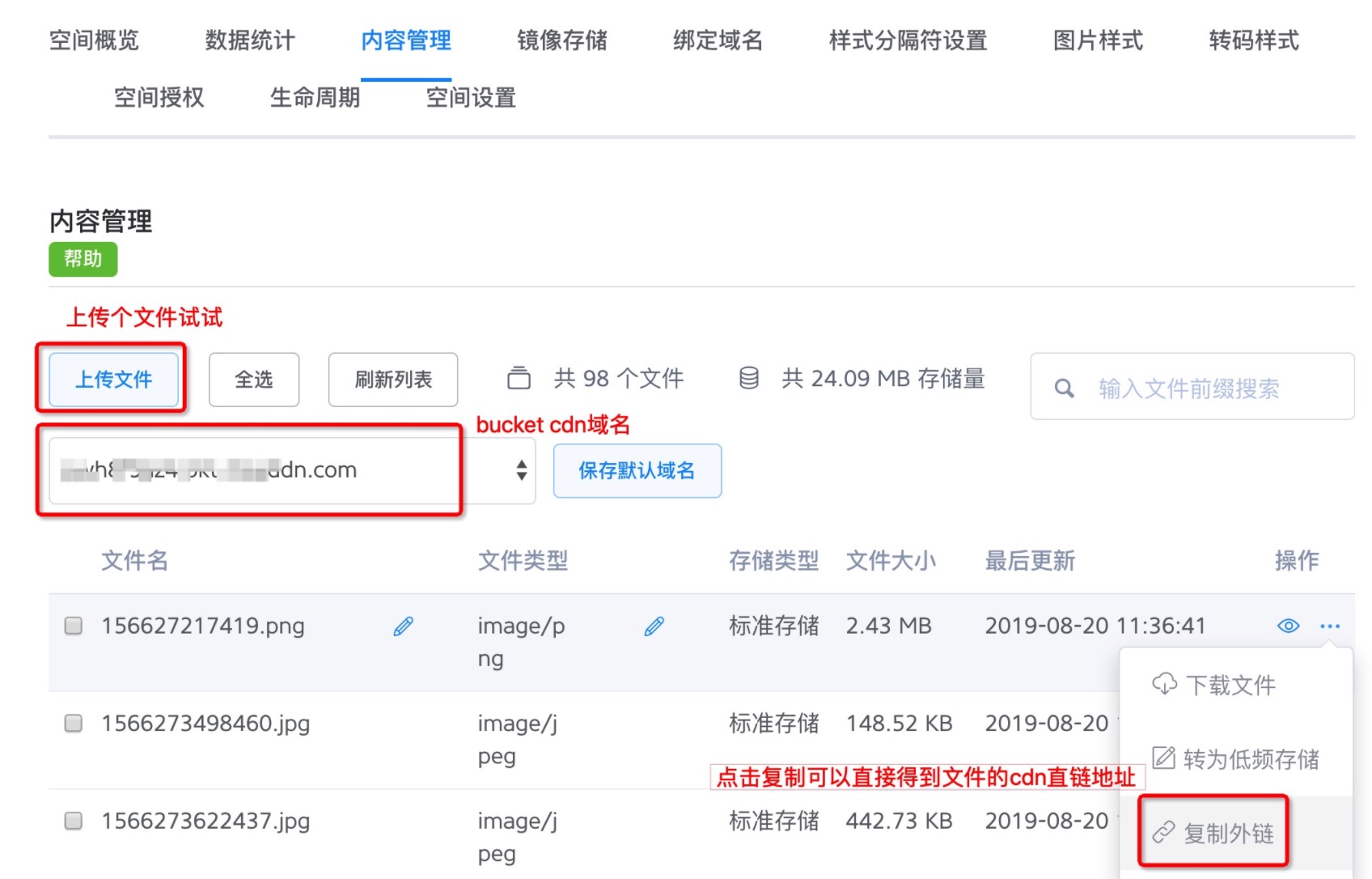Open the 空间设置 tab

point(472,97)
